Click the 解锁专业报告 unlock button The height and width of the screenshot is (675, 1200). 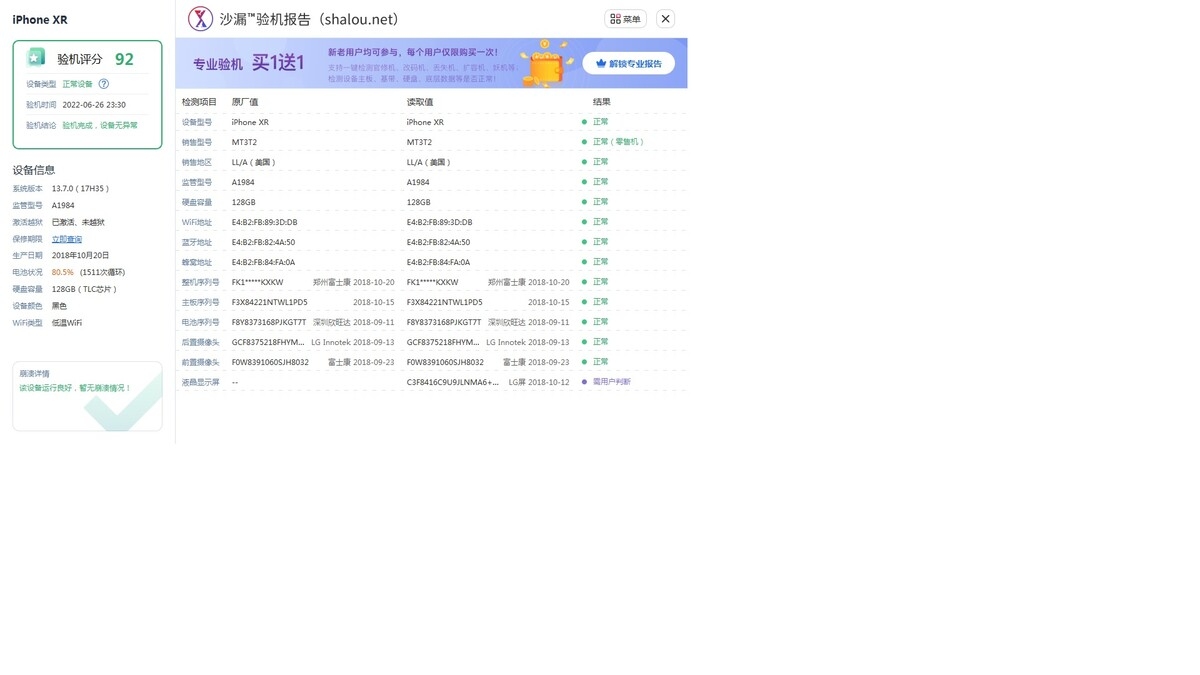(629, 63)
